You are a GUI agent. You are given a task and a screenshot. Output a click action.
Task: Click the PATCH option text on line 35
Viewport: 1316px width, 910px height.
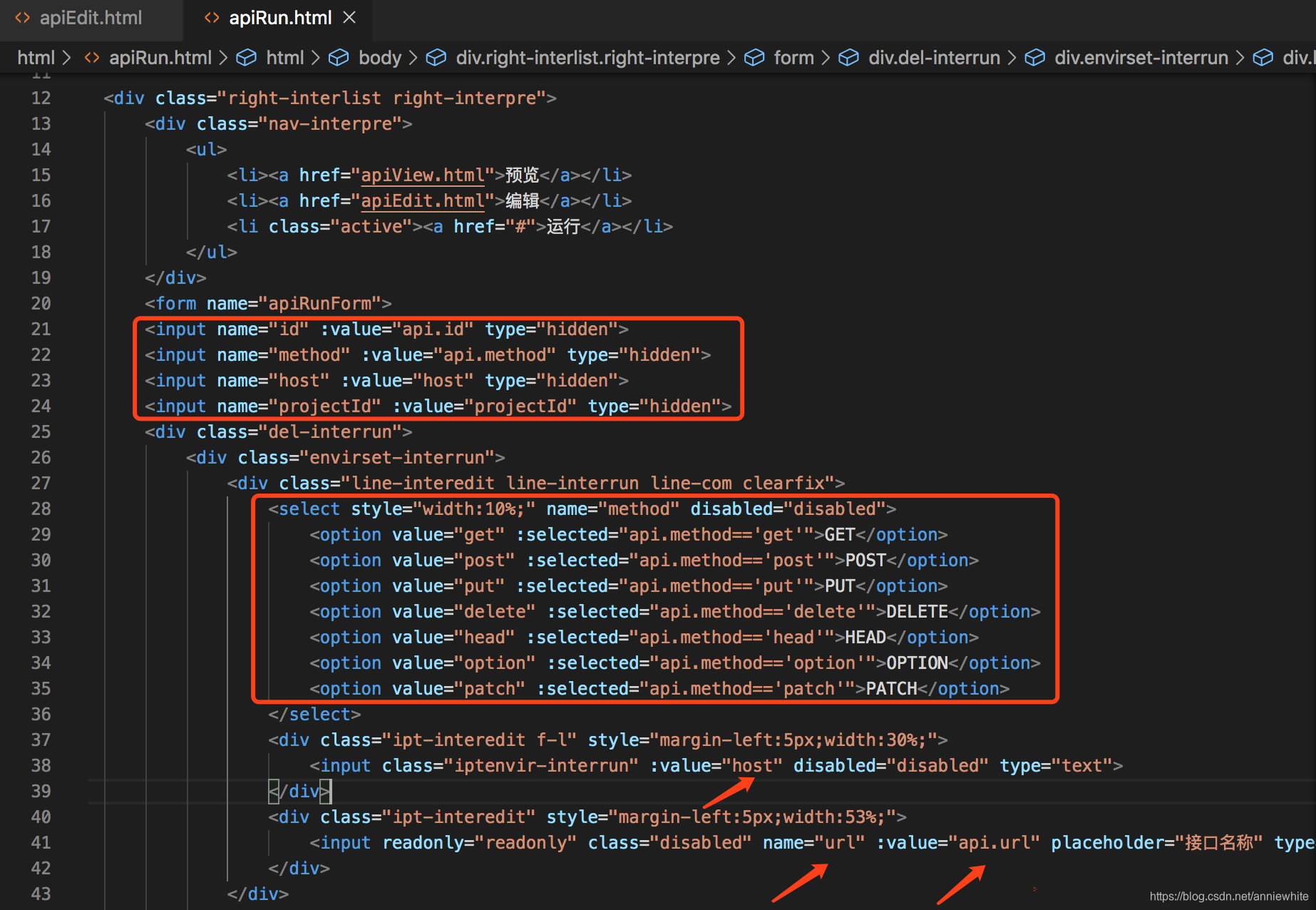(891, 689)
